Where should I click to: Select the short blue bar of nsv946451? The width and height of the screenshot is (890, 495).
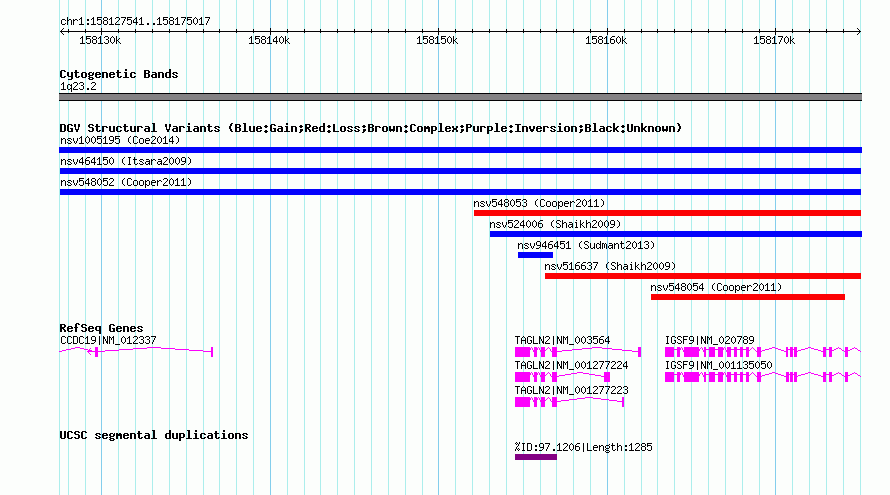coord(535,255)
